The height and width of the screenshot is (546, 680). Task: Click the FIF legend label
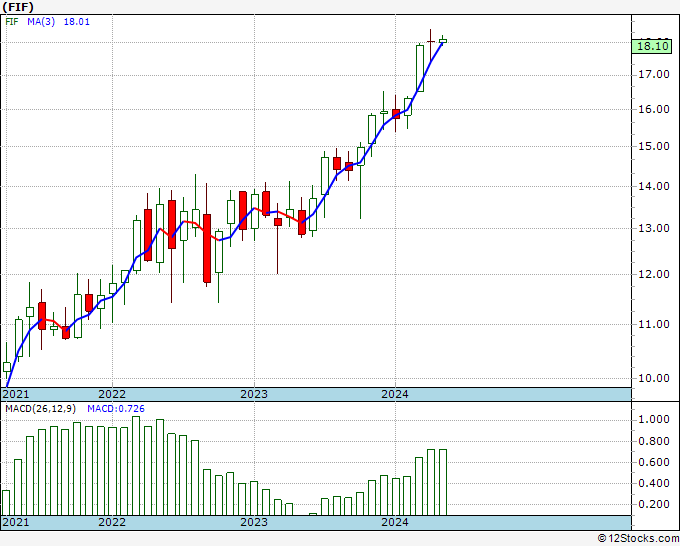pos(12,22)
